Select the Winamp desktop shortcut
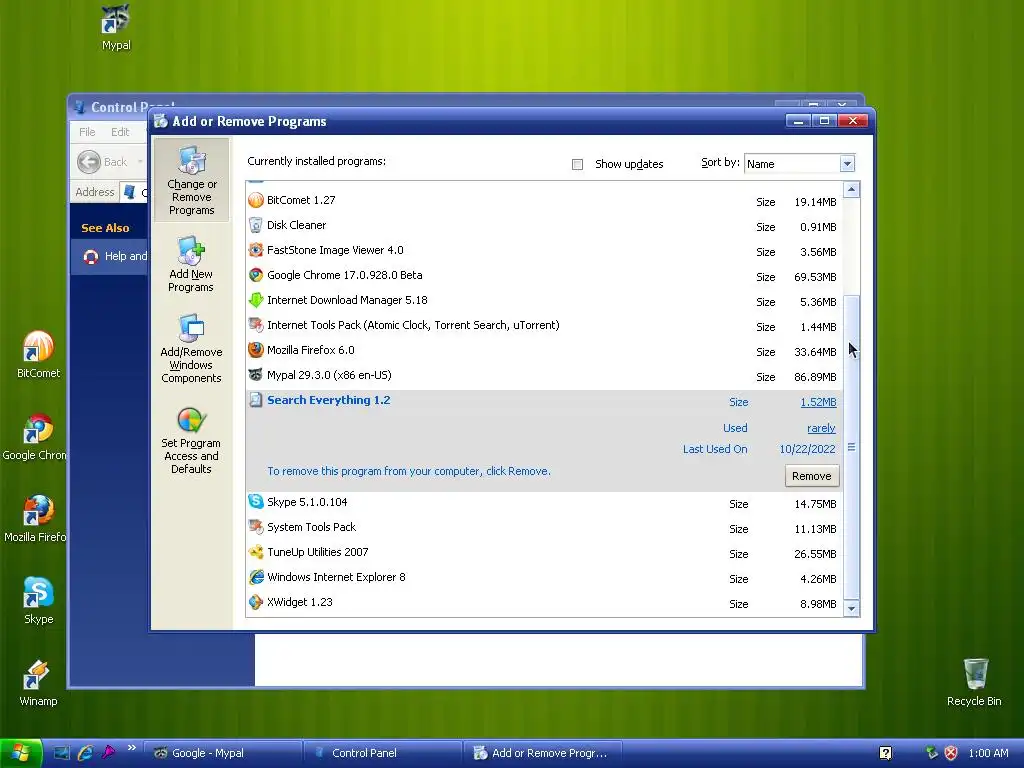The height and width of the screenshot is (768, 1024). pyautogui.click(x=37, y=682)
